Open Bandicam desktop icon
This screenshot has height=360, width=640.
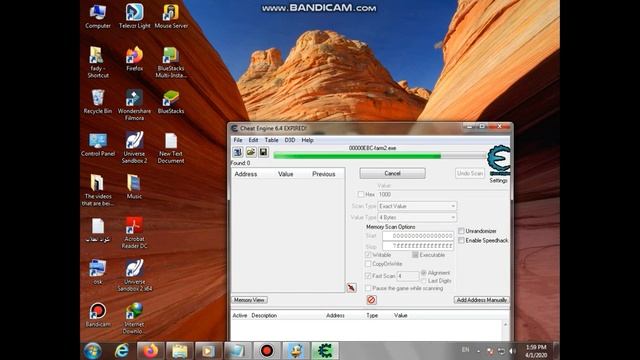click(x=98, y=315)
